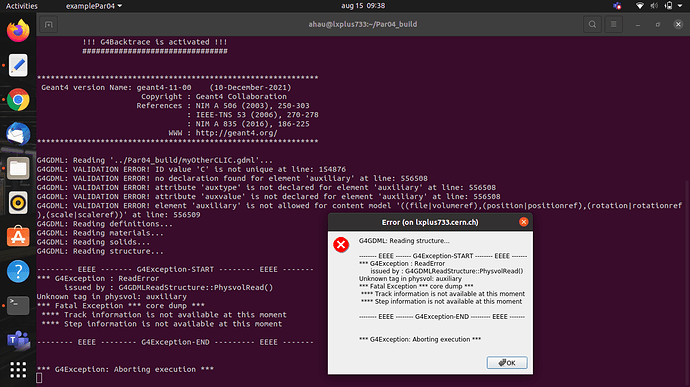Click 'Copyright : Geant4 Collaboration' line
The image size is (690, 387).
pyautogui.click(x=213, y=96)
